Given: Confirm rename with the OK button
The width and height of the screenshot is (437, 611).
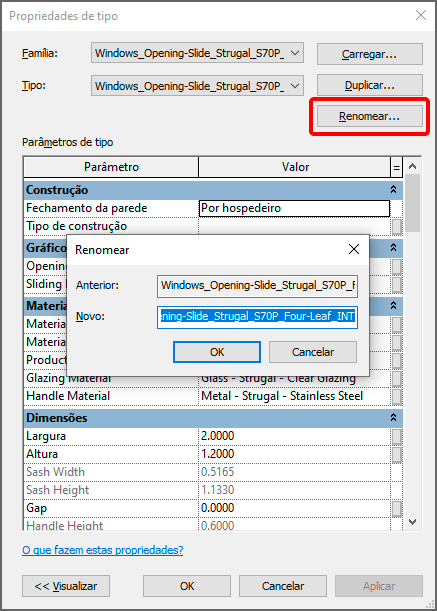Looking at the screenshot, I should (217, 352).
